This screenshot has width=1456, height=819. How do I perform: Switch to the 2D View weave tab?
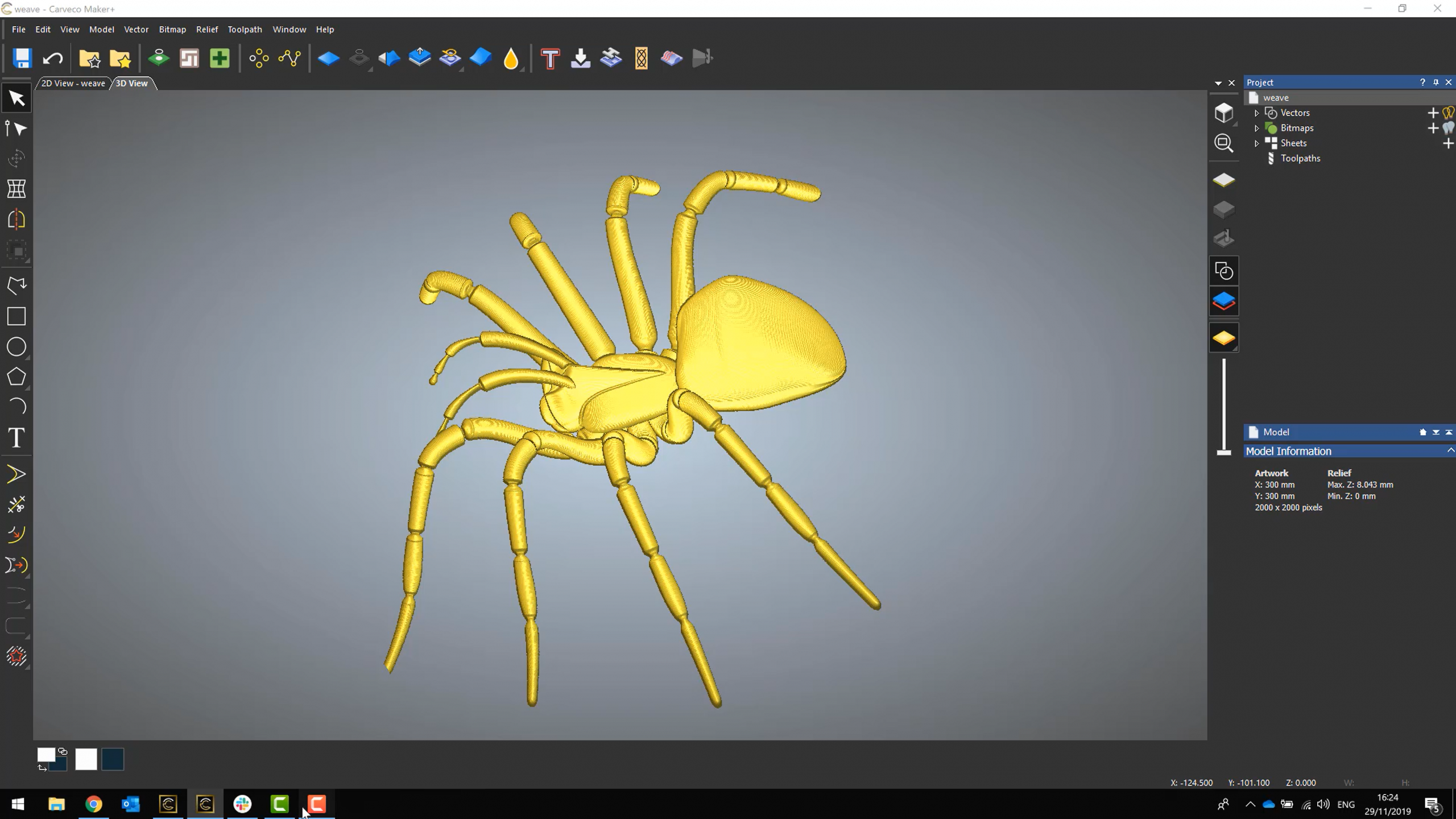(x=72, y=83)
